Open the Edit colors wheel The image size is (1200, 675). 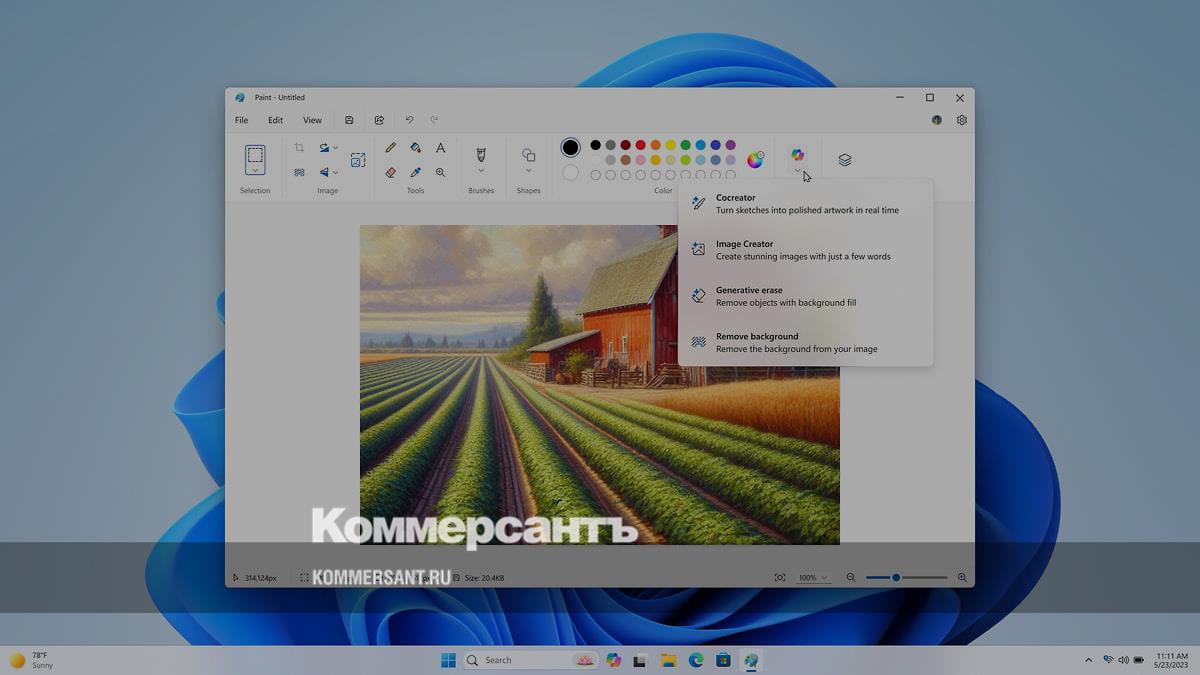(x=755, y=160)
